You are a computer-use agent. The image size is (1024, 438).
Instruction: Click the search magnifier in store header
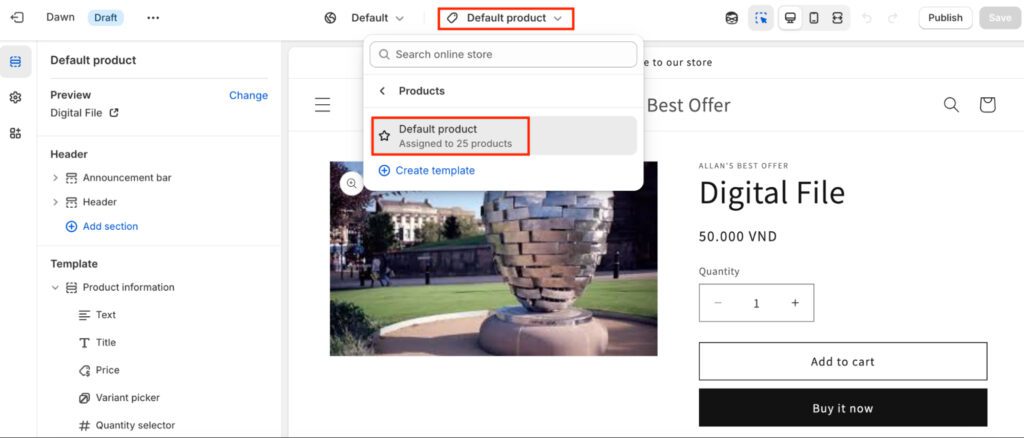(951, 105)
